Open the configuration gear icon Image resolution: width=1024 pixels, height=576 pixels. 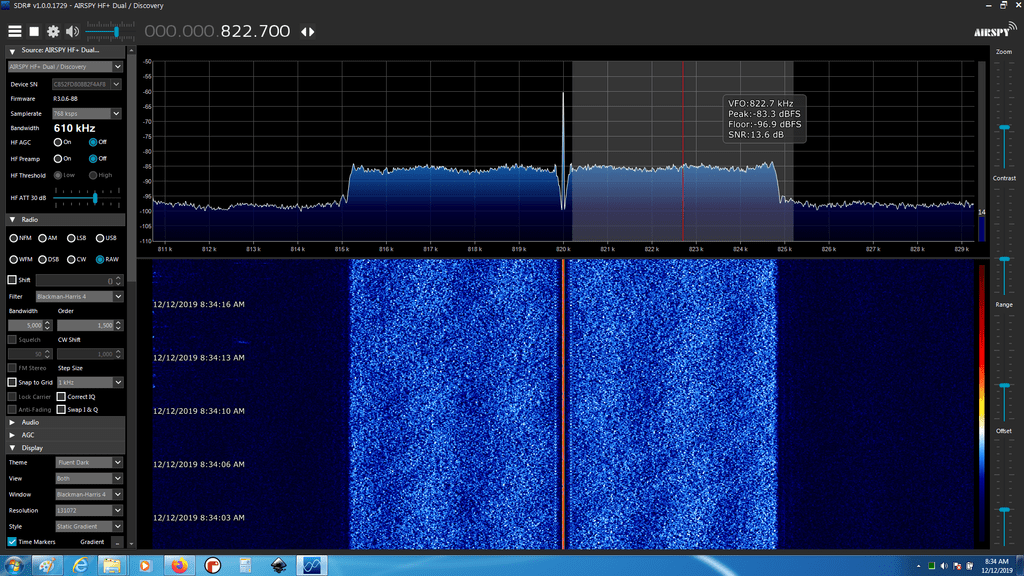52,31
